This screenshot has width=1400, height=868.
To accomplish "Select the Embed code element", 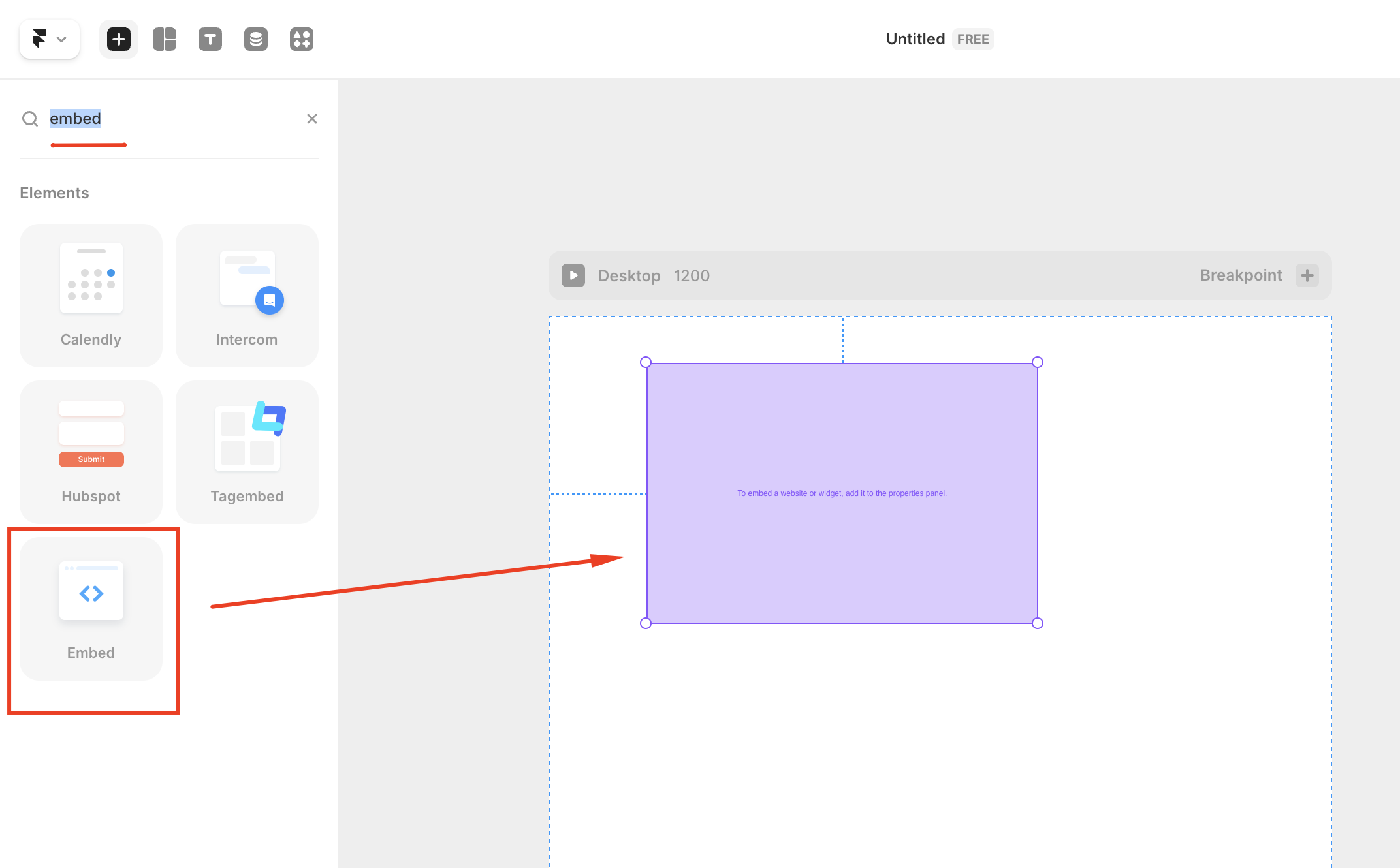I will pos(91,608).
